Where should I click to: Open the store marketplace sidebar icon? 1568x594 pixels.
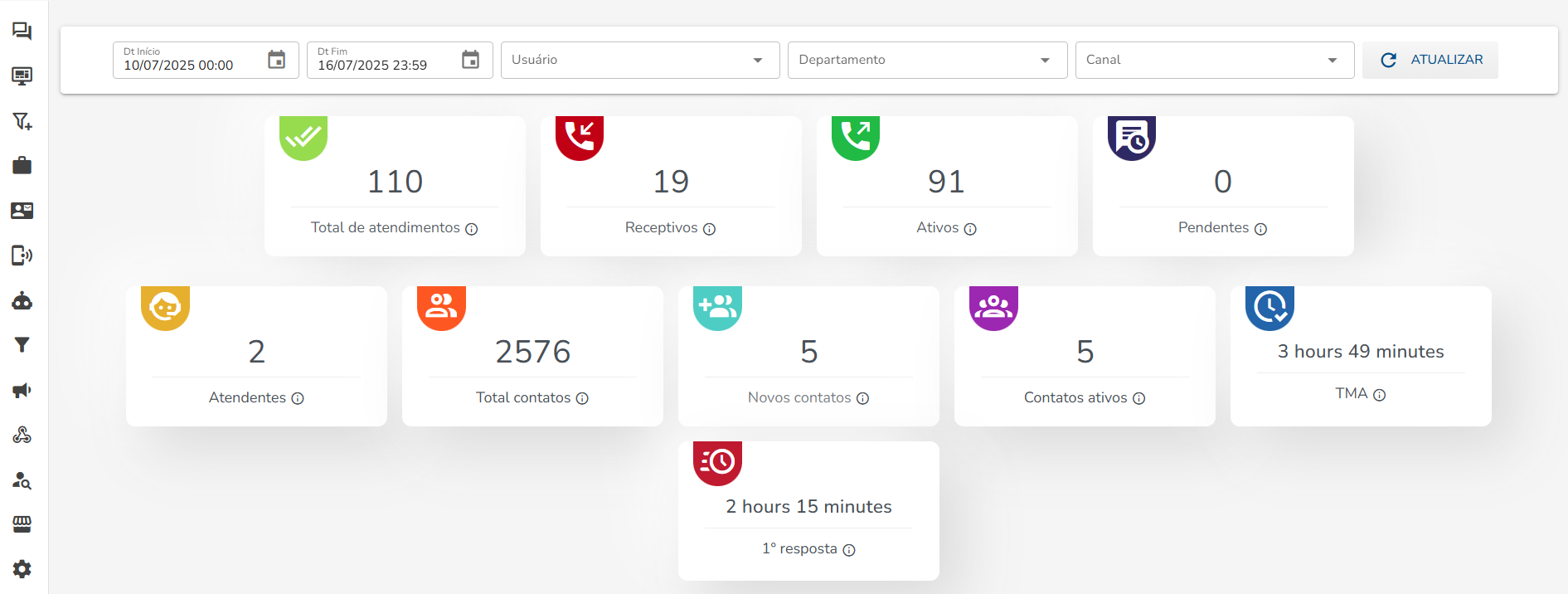[22, 524]
